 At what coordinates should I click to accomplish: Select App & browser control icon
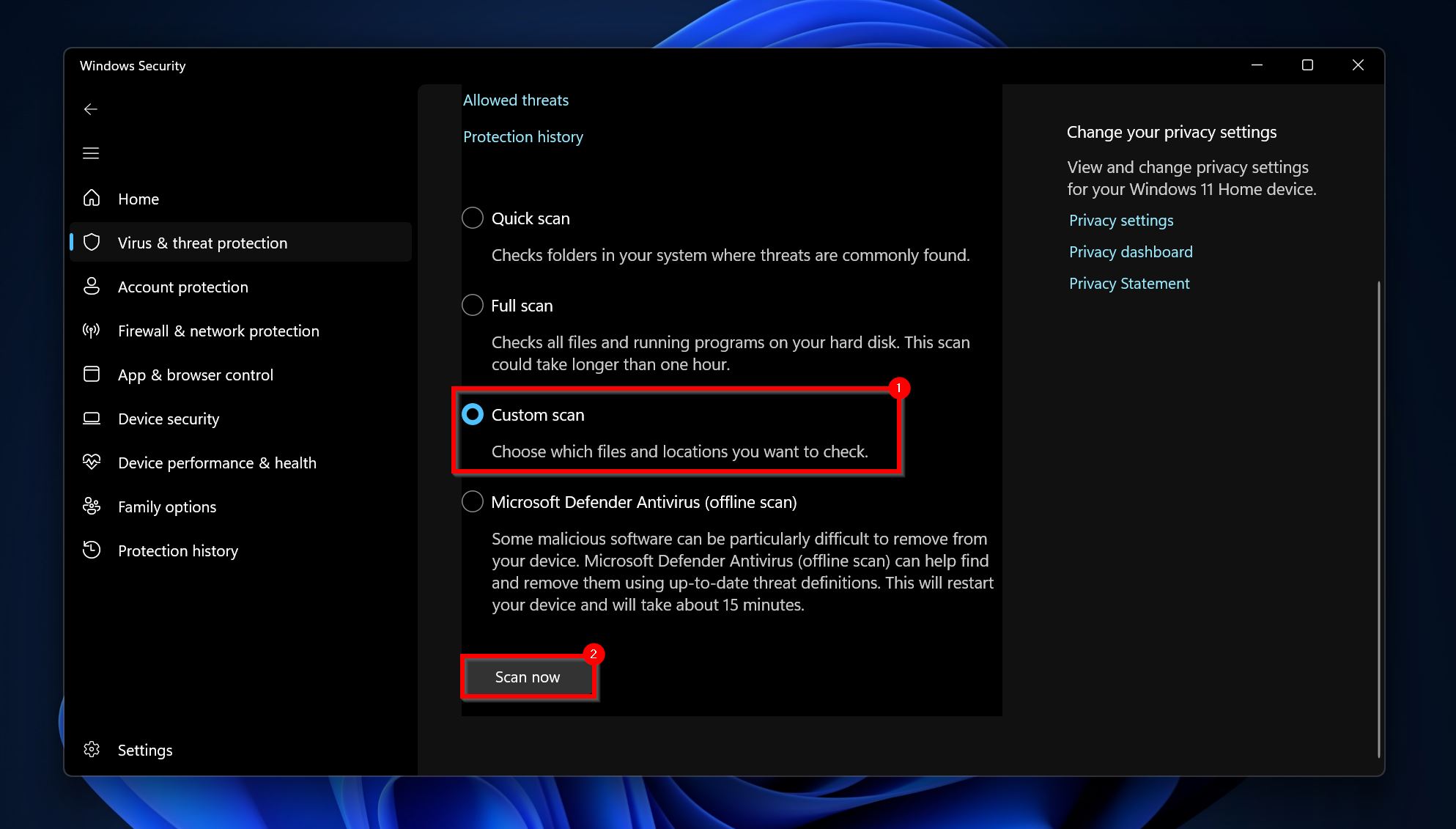click(x=92, y=374)
